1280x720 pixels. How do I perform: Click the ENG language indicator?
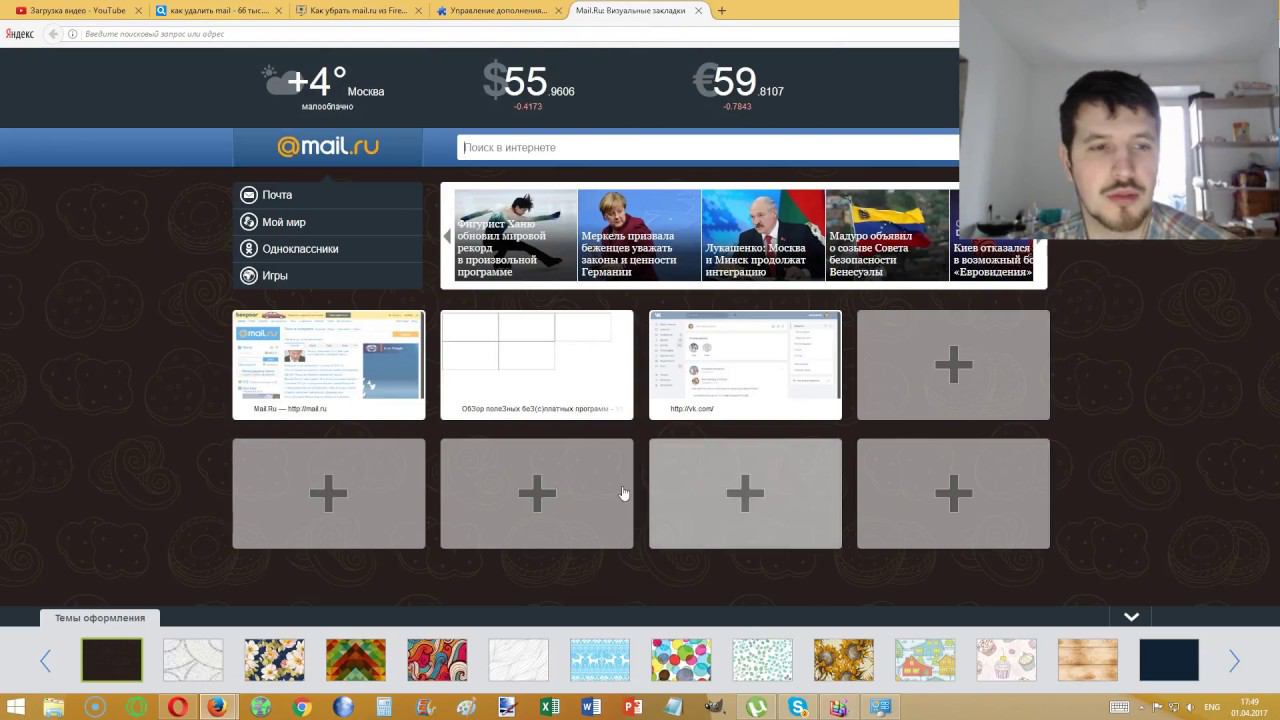pyautogui.click(x=1212, y=707)
